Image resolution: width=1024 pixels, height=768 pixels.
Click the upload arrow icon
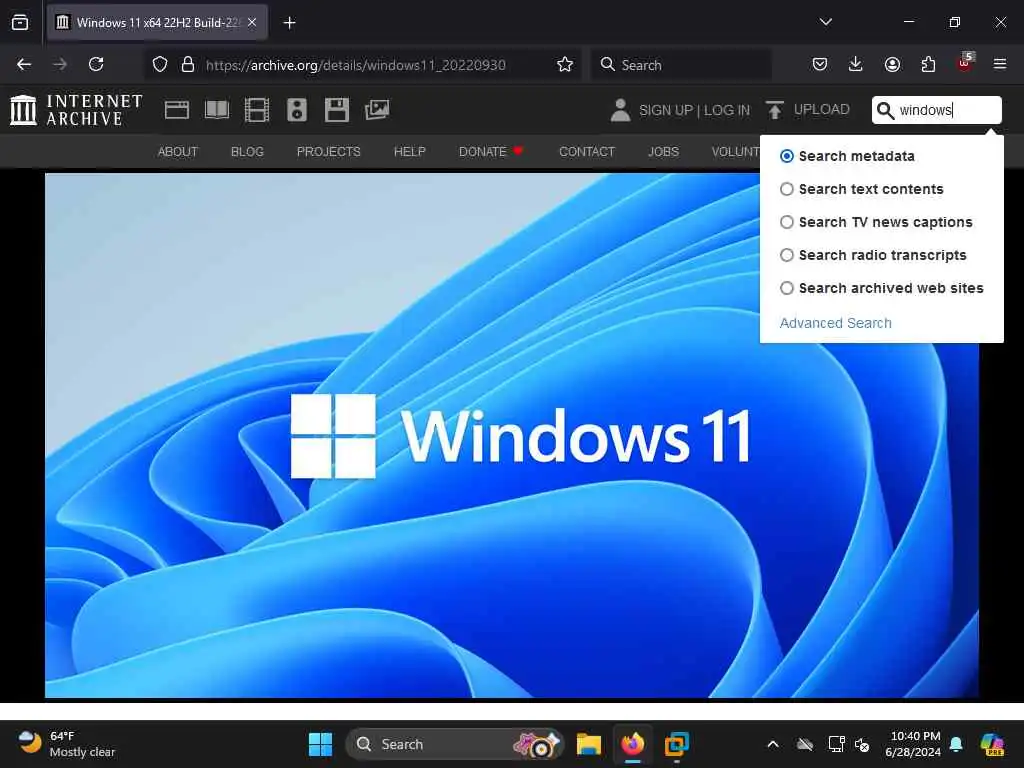point(775,110)
